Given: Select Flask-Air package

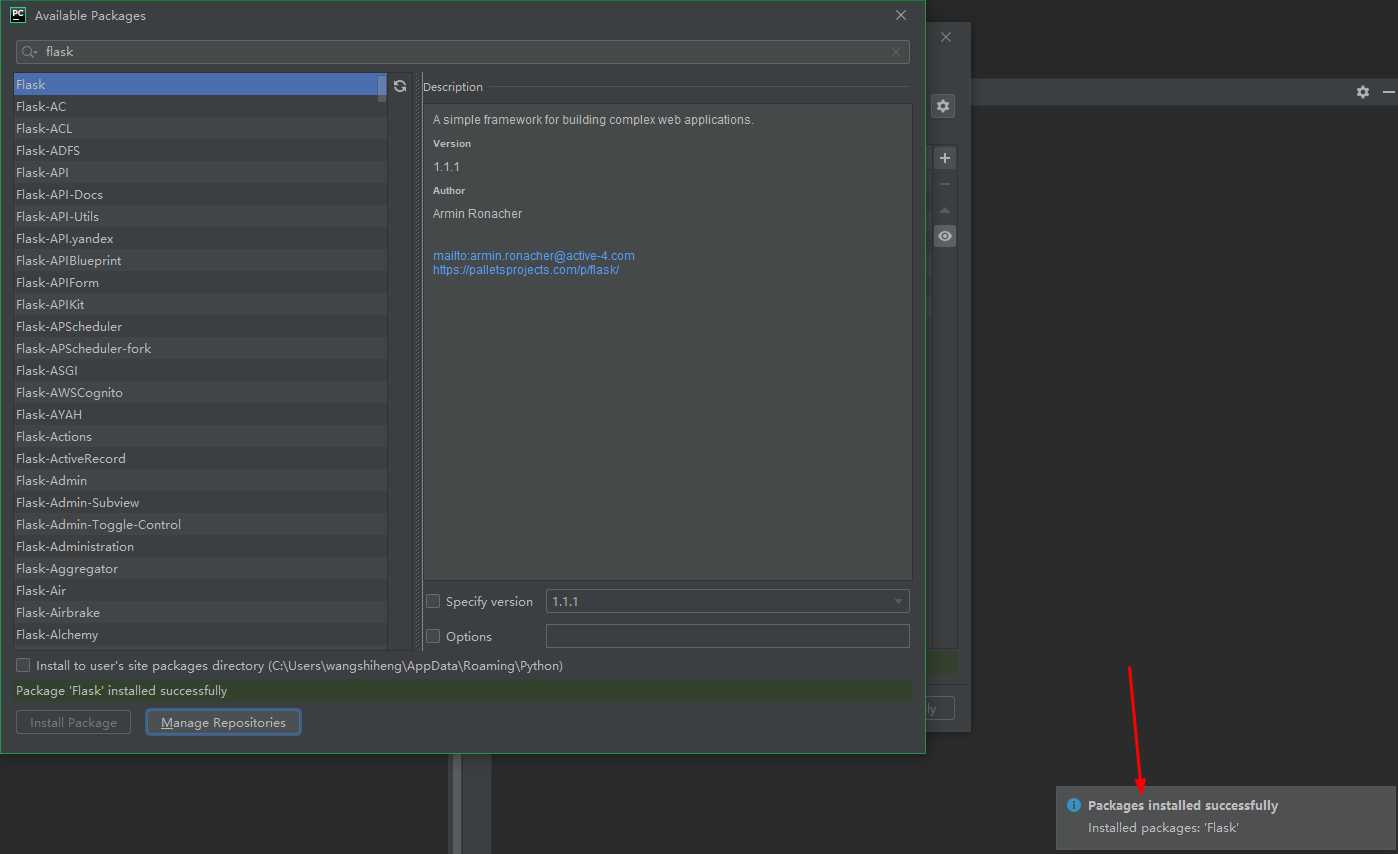Looking at the screenshot, I should click(200, 591).
